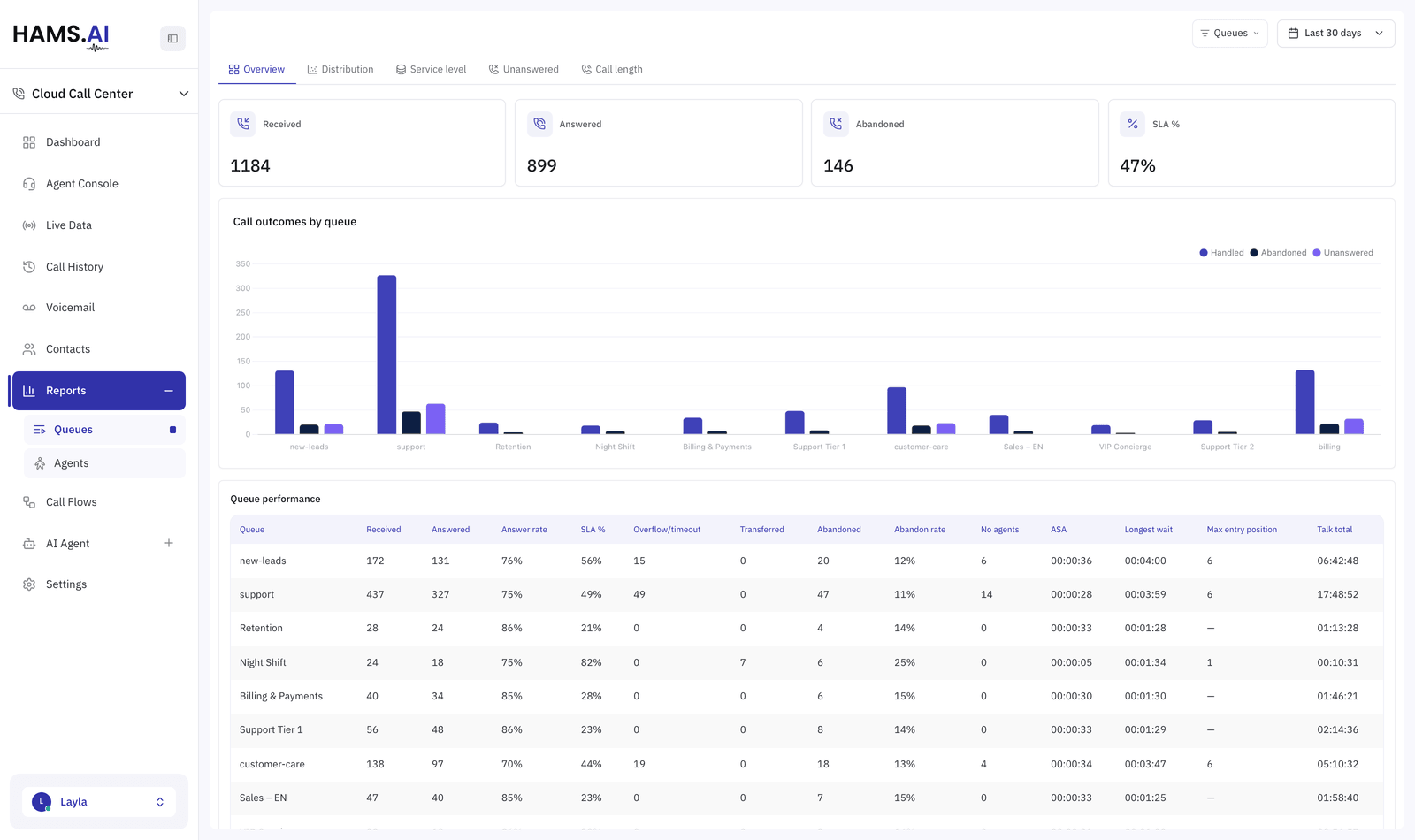Click the Answered call icon
This screenshot has width=1415, height=840.
(x=539, y=125)
